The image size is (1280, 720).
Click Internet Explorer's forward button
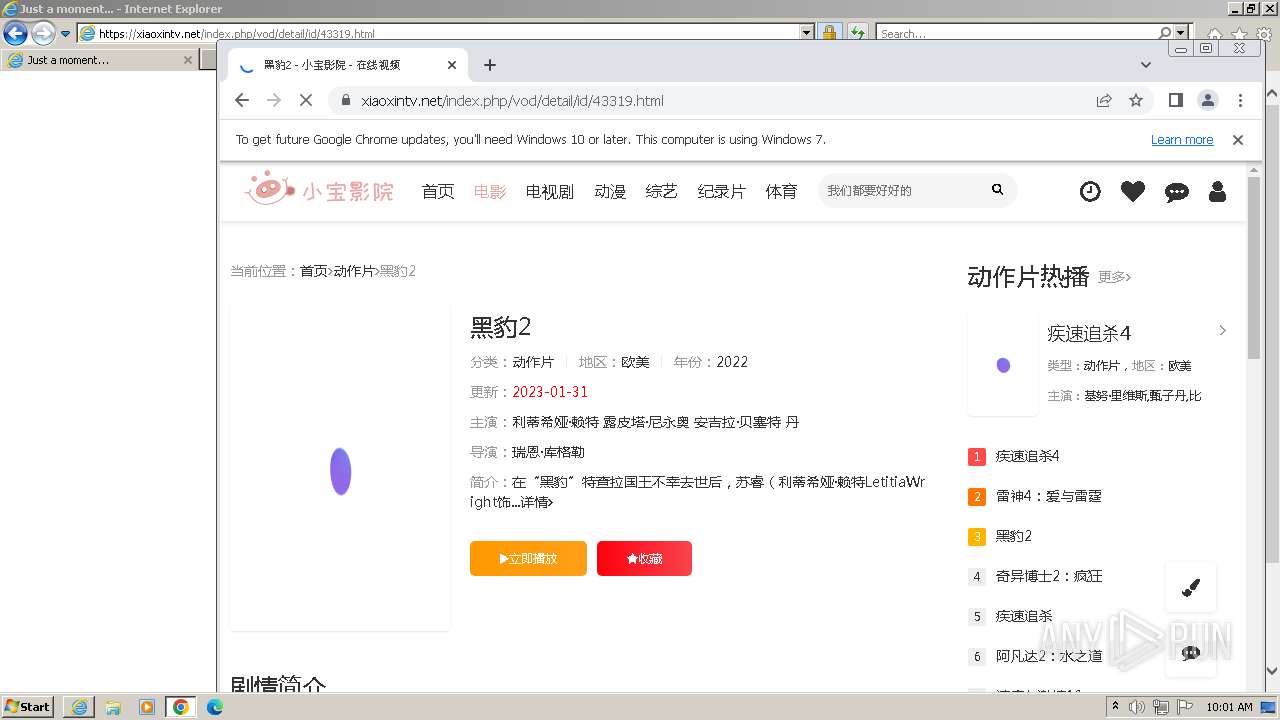[x=43, y=33]
